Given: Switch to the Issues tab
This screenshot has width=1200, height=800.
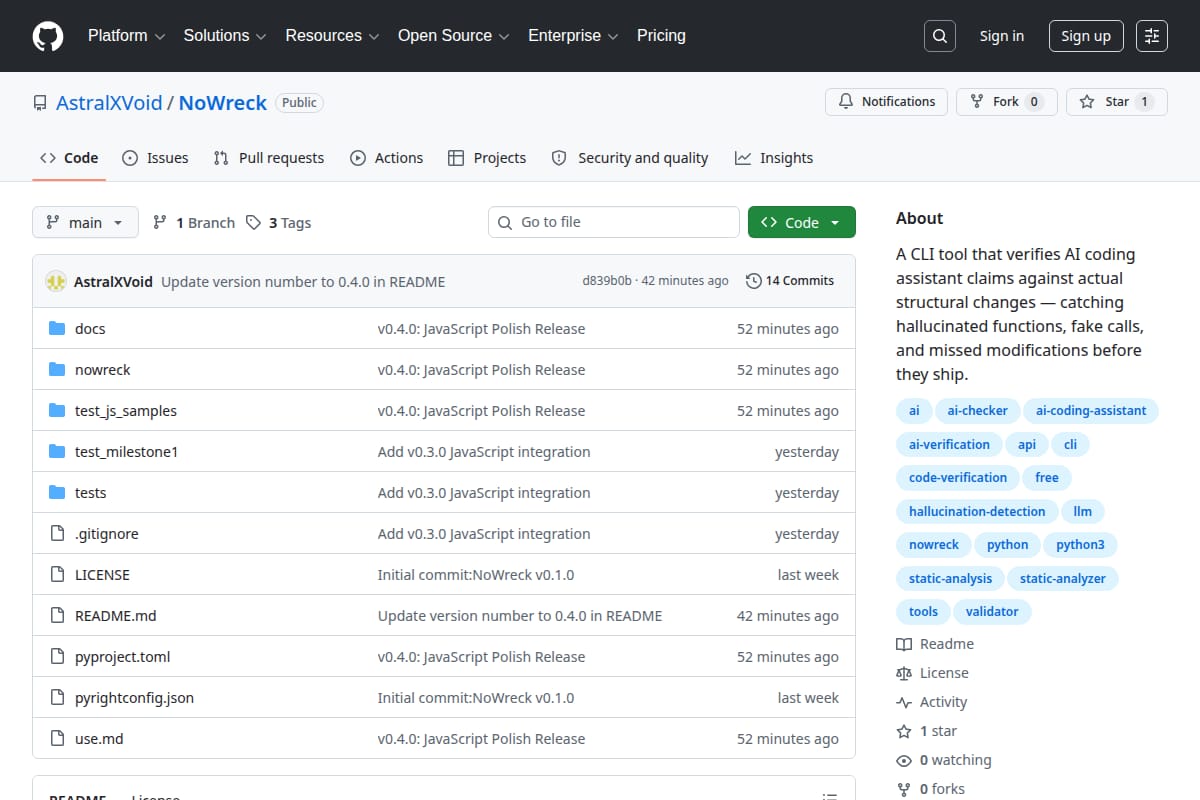Looking at the screenshot, I should click(x=155, y=158).
